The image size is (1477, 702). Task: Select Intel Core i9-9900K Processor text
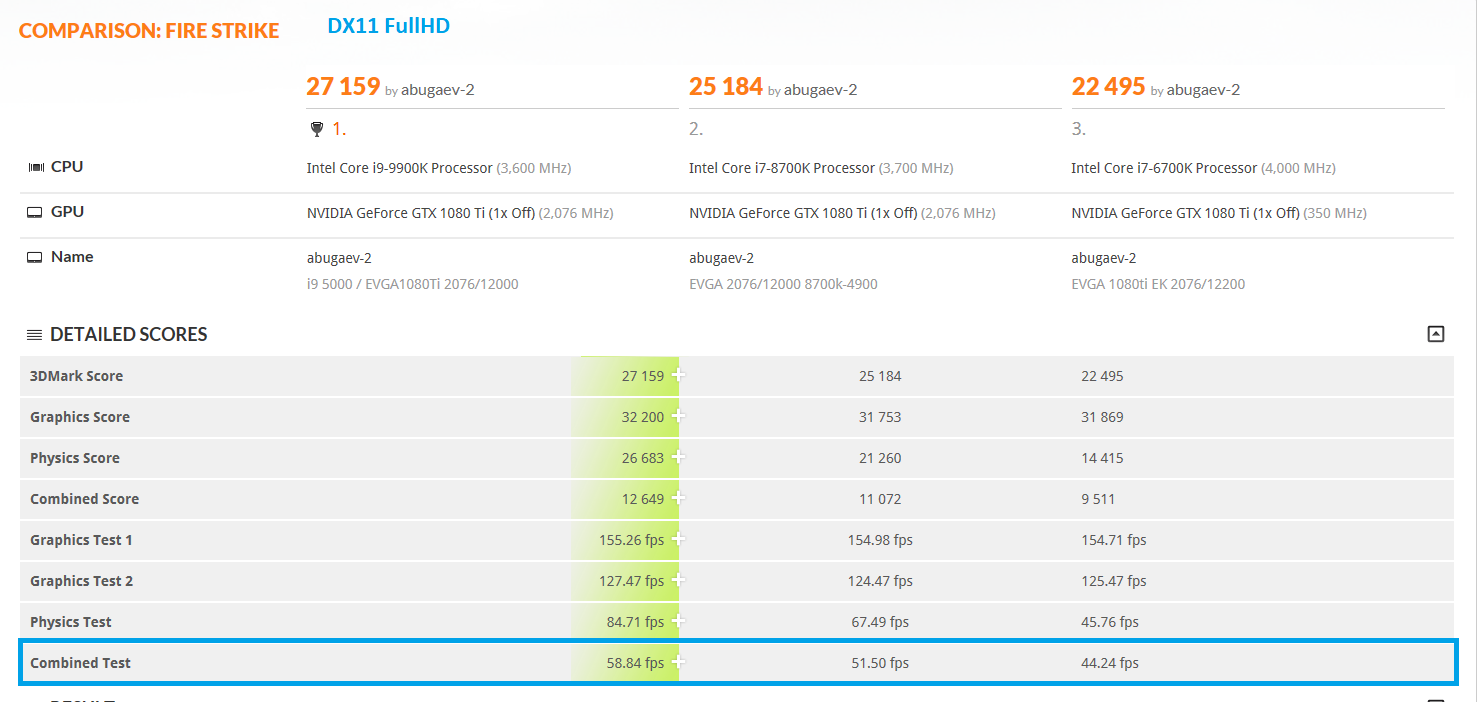(x=400, y=168)
